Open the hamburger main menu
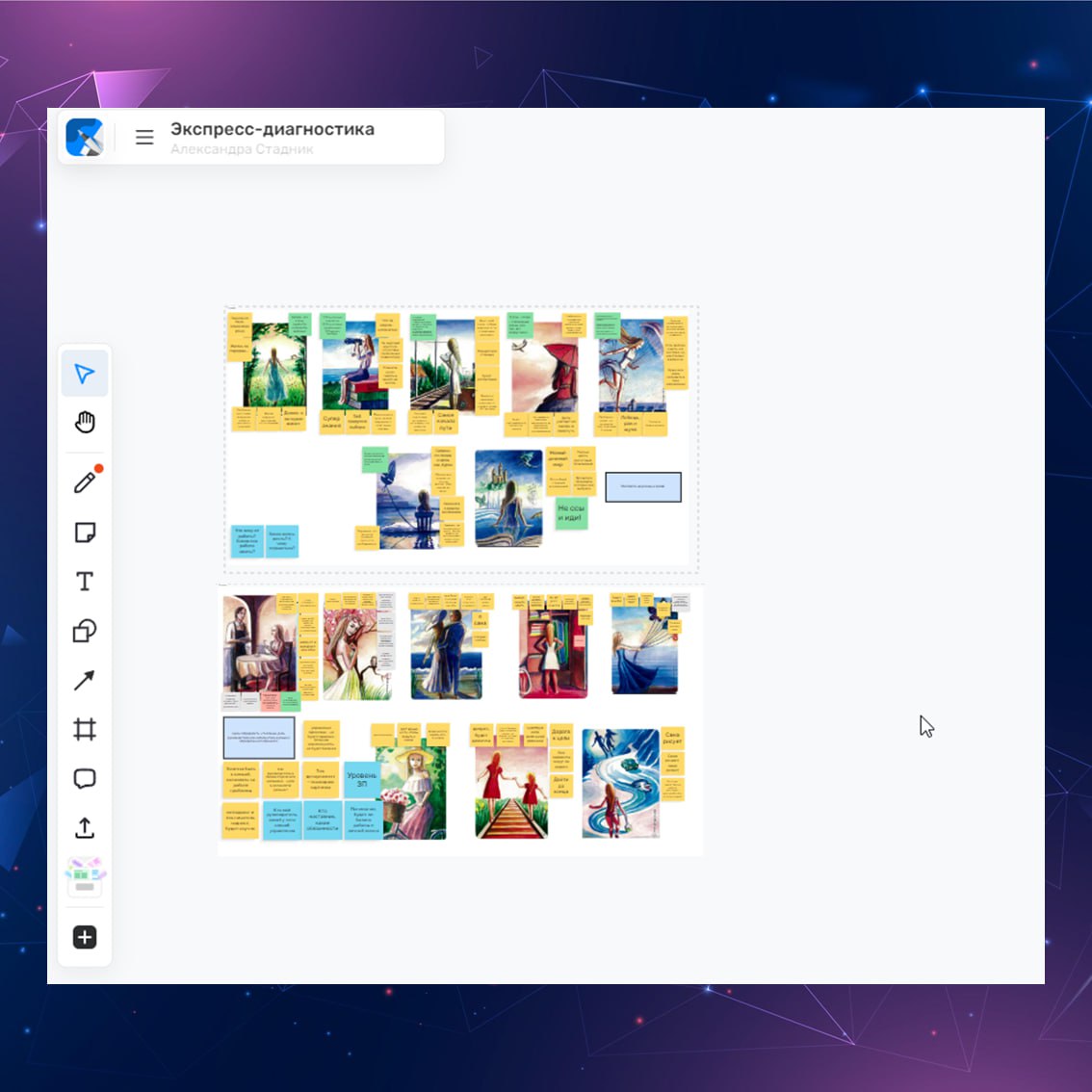Viewport: 1092px width, 1092px height. (x=144, y=138)
